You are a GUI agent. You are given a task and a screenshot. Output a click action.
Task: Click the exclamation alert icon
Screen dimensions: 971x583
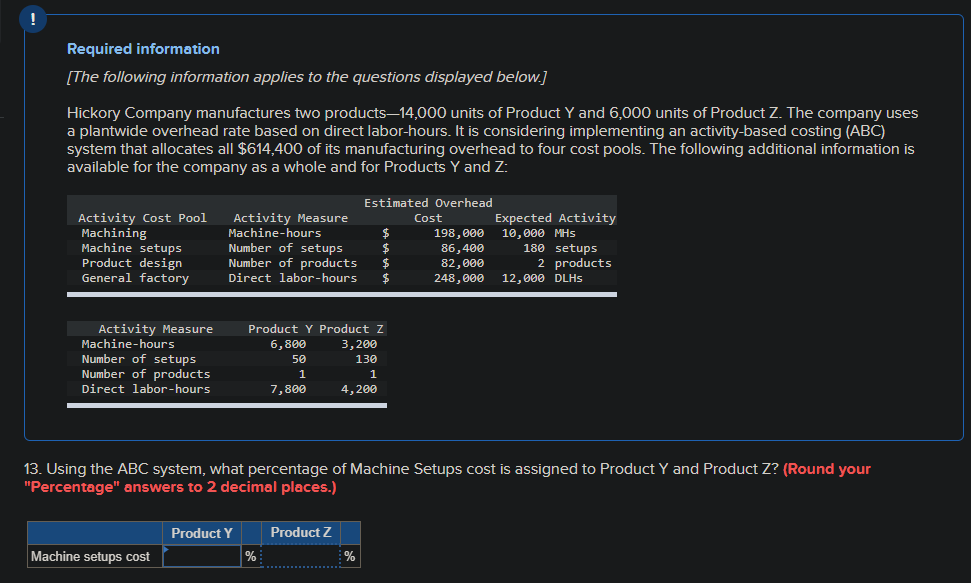coord(33,19)
